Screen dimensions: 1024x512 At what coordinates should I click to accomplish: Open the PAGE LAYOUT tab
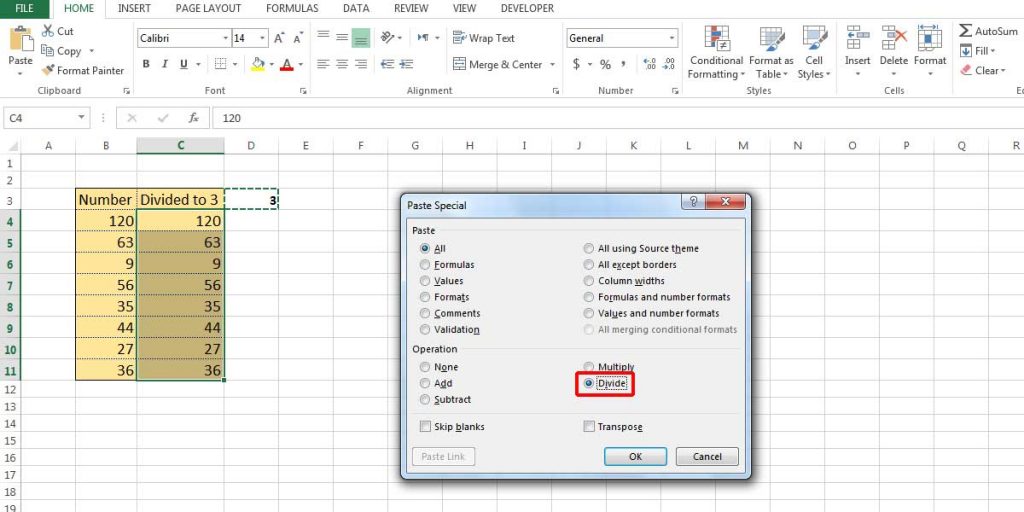(208, 8)
